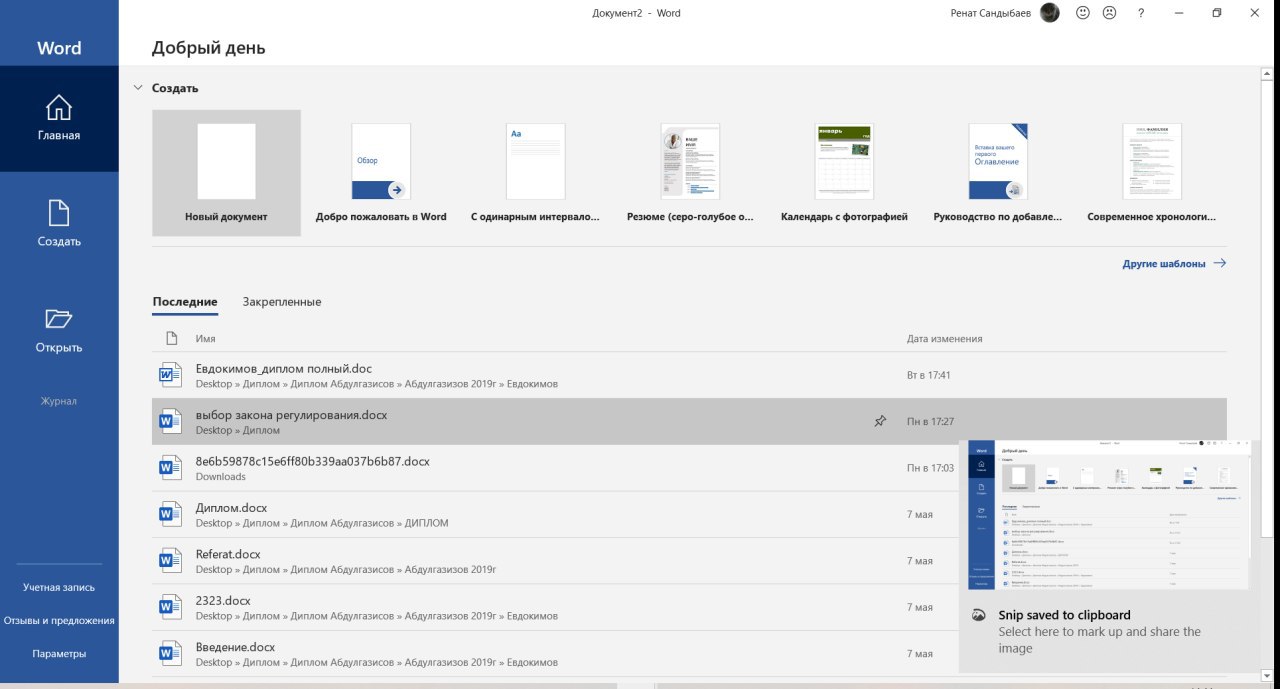
Task: Click the Открыть folder sidebar icon
Action: point(59,319)
